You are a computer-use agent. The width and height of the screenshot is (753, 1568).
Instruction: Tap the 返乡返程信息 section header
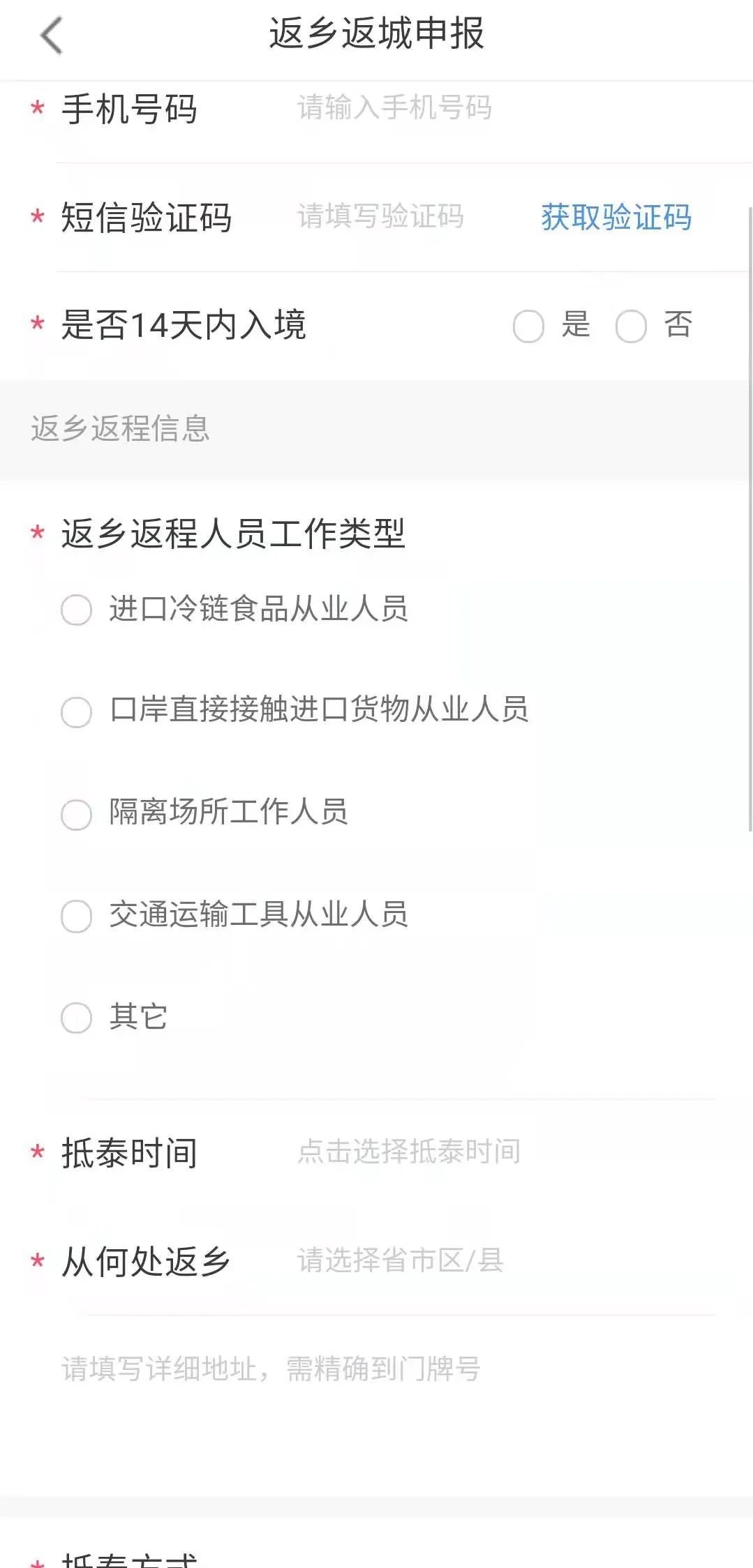pos(120,428)
